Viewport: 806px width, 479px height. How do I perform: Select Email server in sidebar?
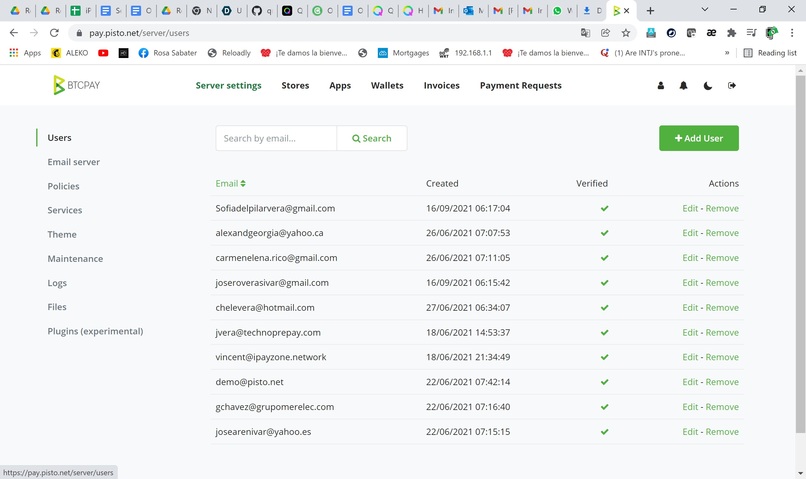[x=74, y=162]
